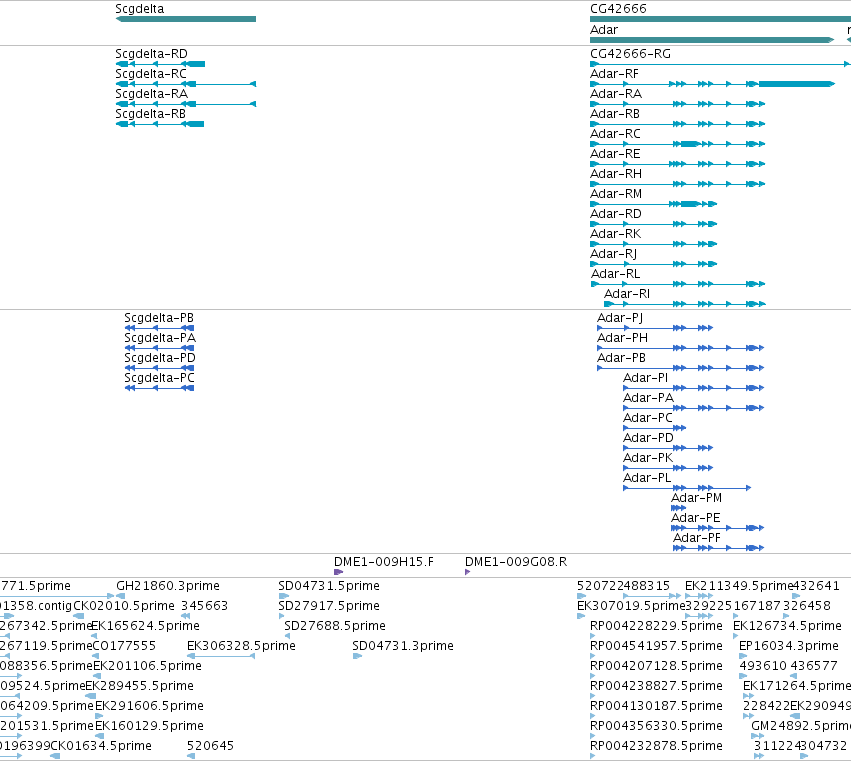Screen dimensions: 851x761
Task: Click the CK01634.5prime EST label
Action: pyautogui.click(x=101, y=746)
